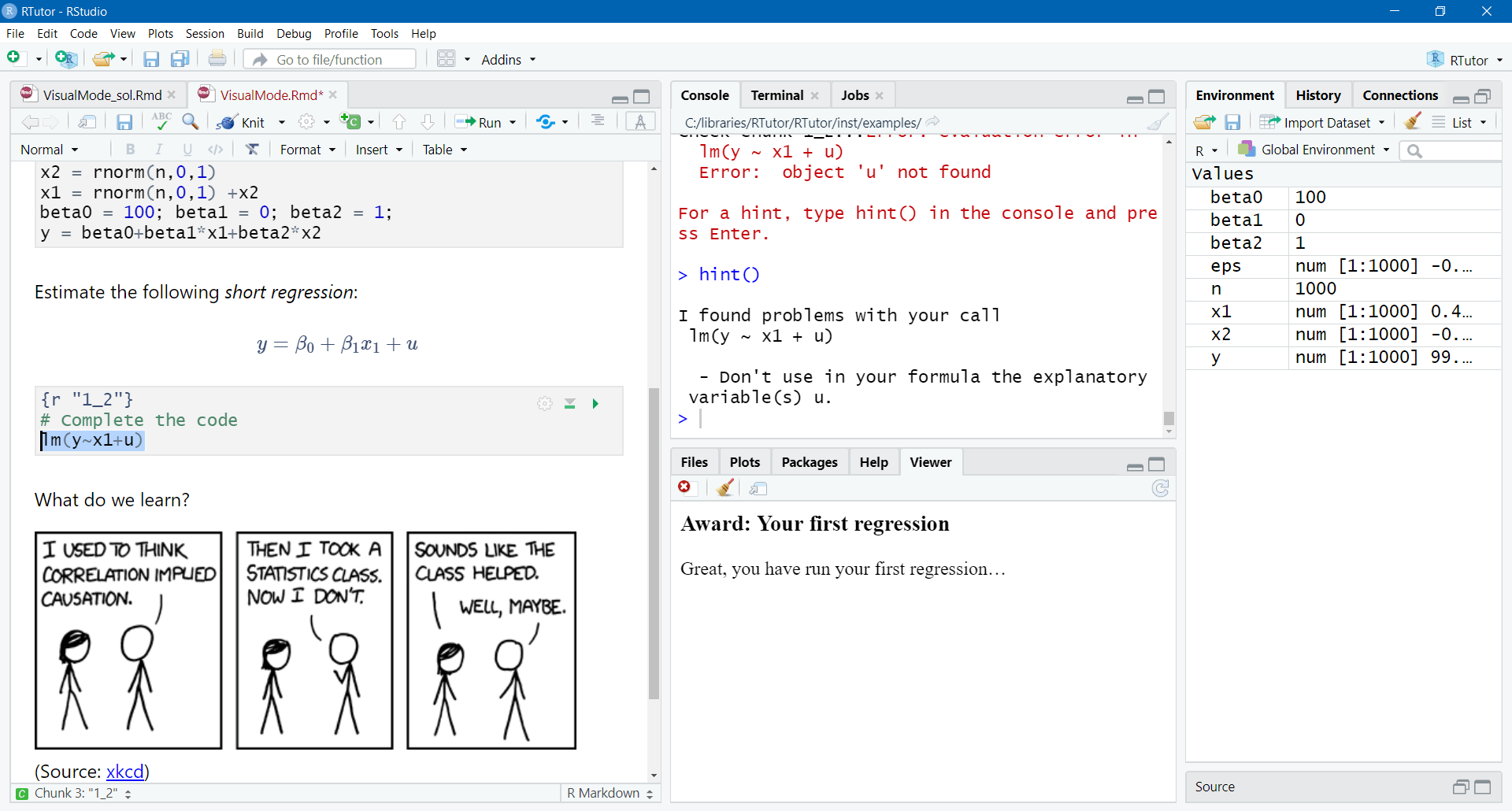
Task: Click the show in new window icon
Action: (x=87, y=122)
